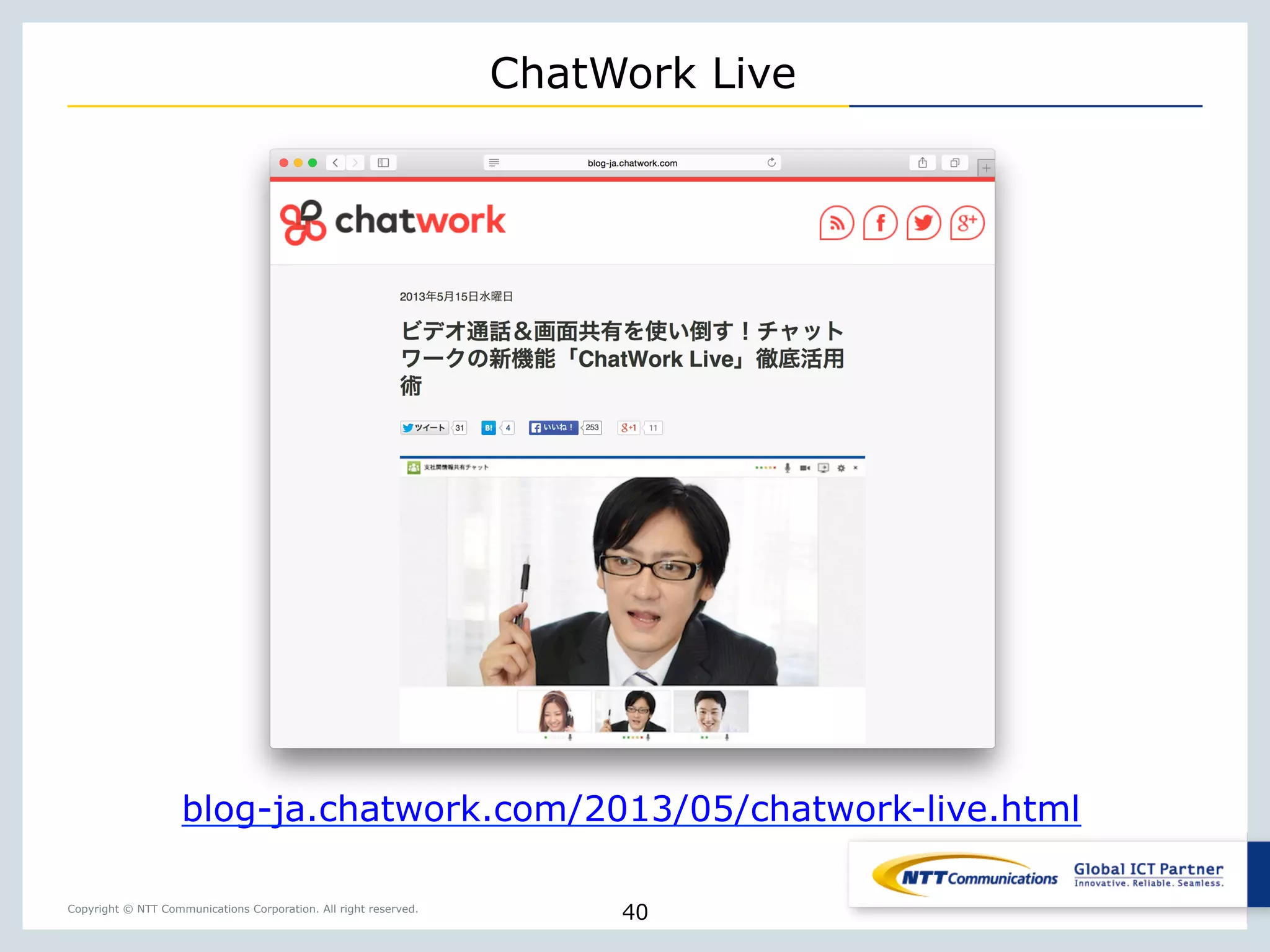Click the screen share icon in video toolbar

824,468
